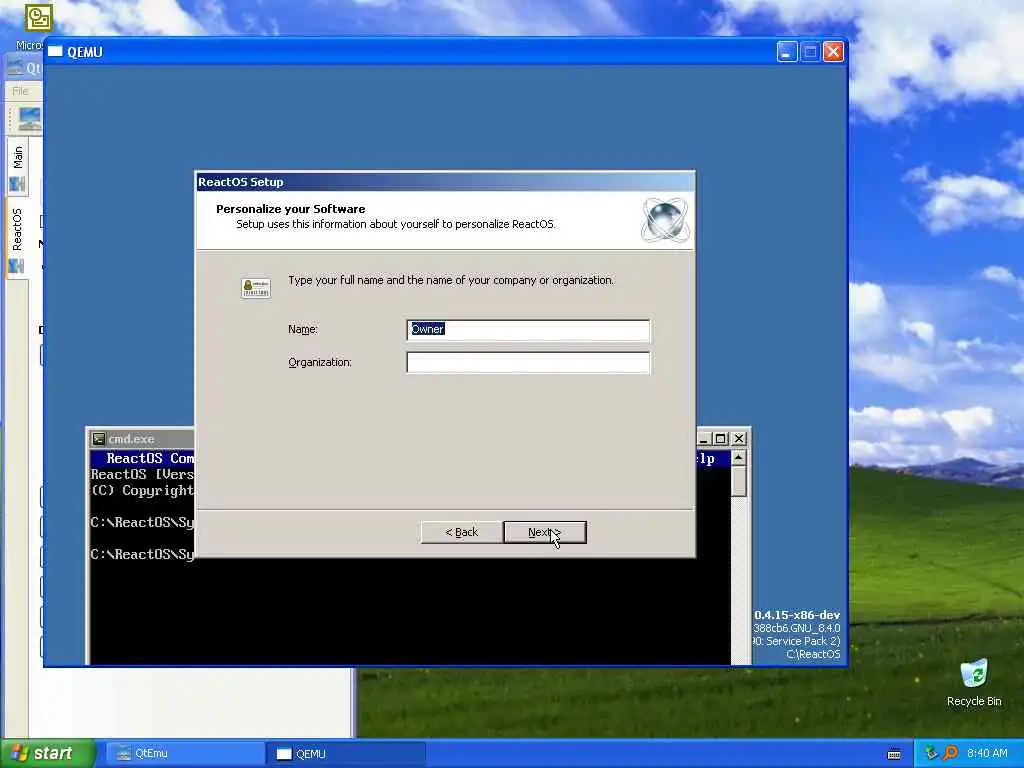Click the cmd.exe vertical scrollbar thumb
Viewport: 1024px width, 768px height.
[739, 481]
